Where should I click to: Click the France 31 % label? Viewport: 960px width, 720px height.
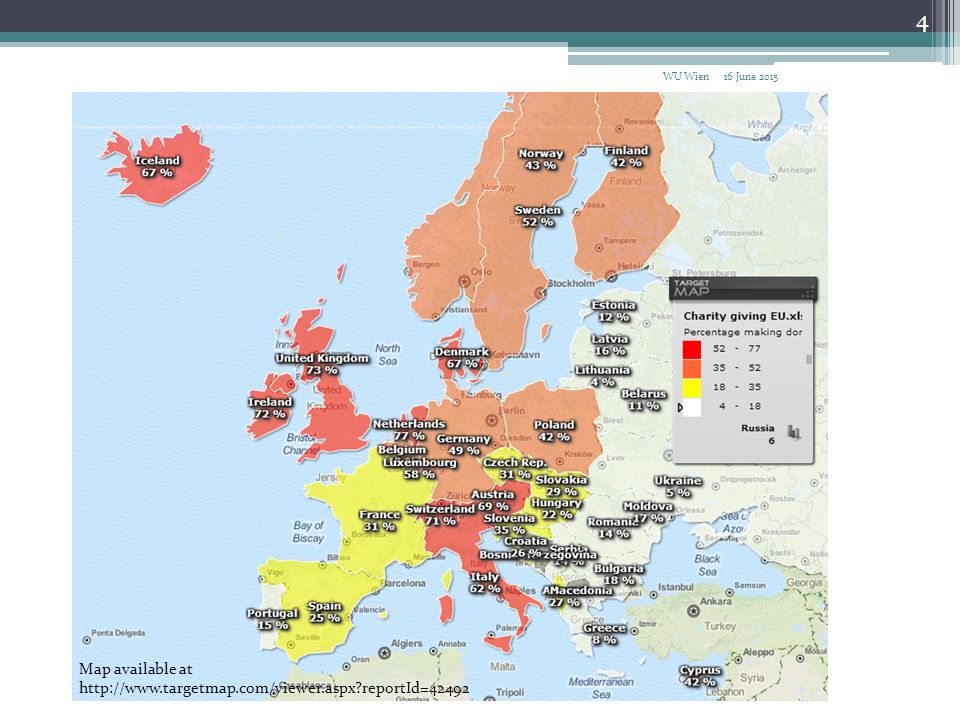[x=379, y=520]
